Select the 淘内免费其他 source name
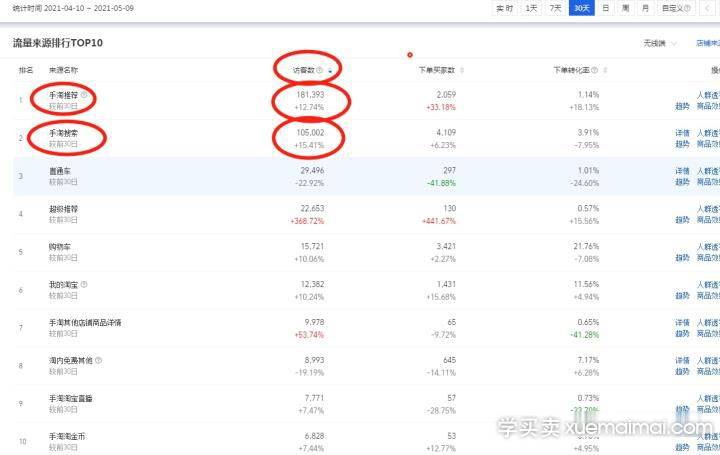The image size is (720, 455). (x=71, y=360)
